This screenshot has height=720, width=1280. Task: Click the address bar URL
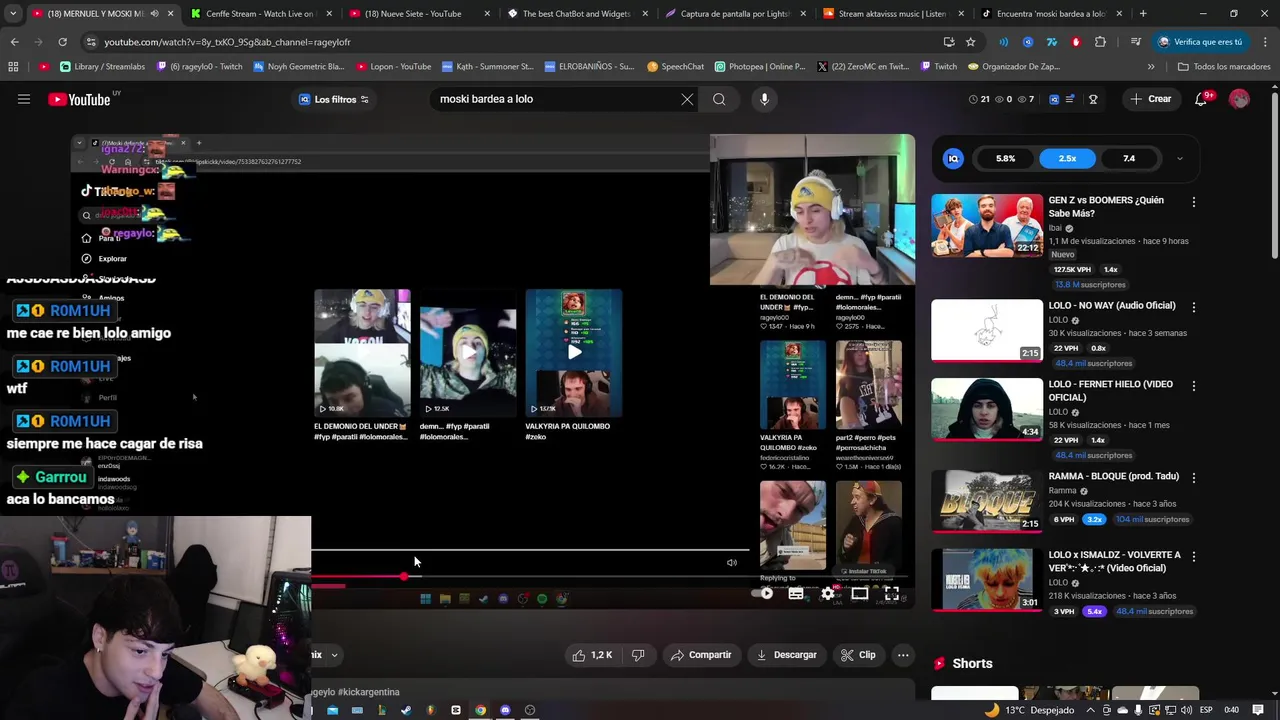pos(227,42)
